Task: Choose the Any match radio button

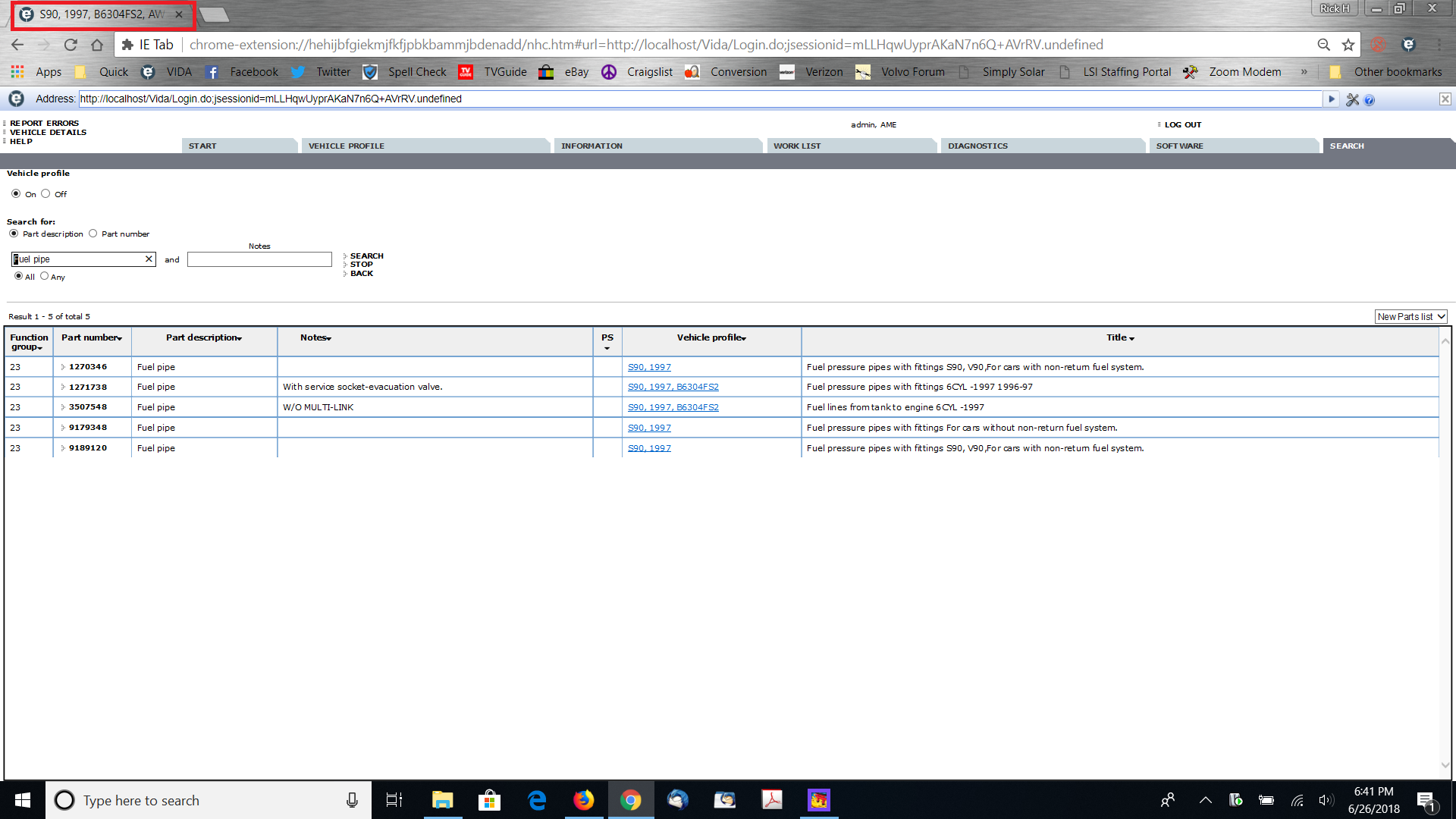Action: click(x=45, y=276)
